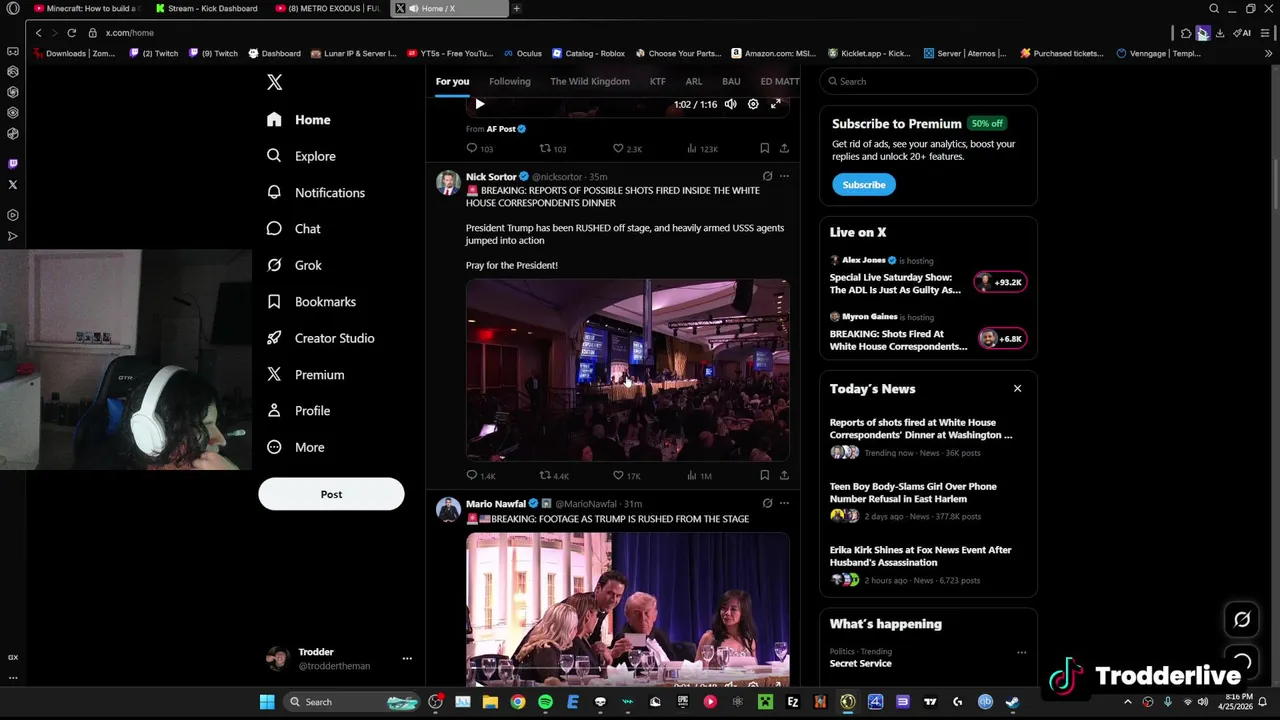Repost Nick Sortor's post
1280x720 pixels.
pos(554,476)
